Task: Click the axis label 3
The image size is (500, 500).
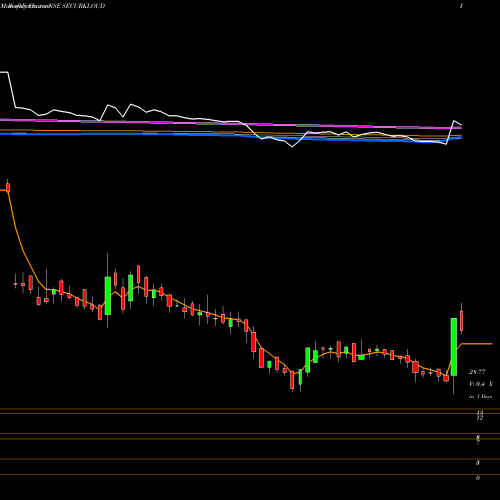Action: (478, 463)
